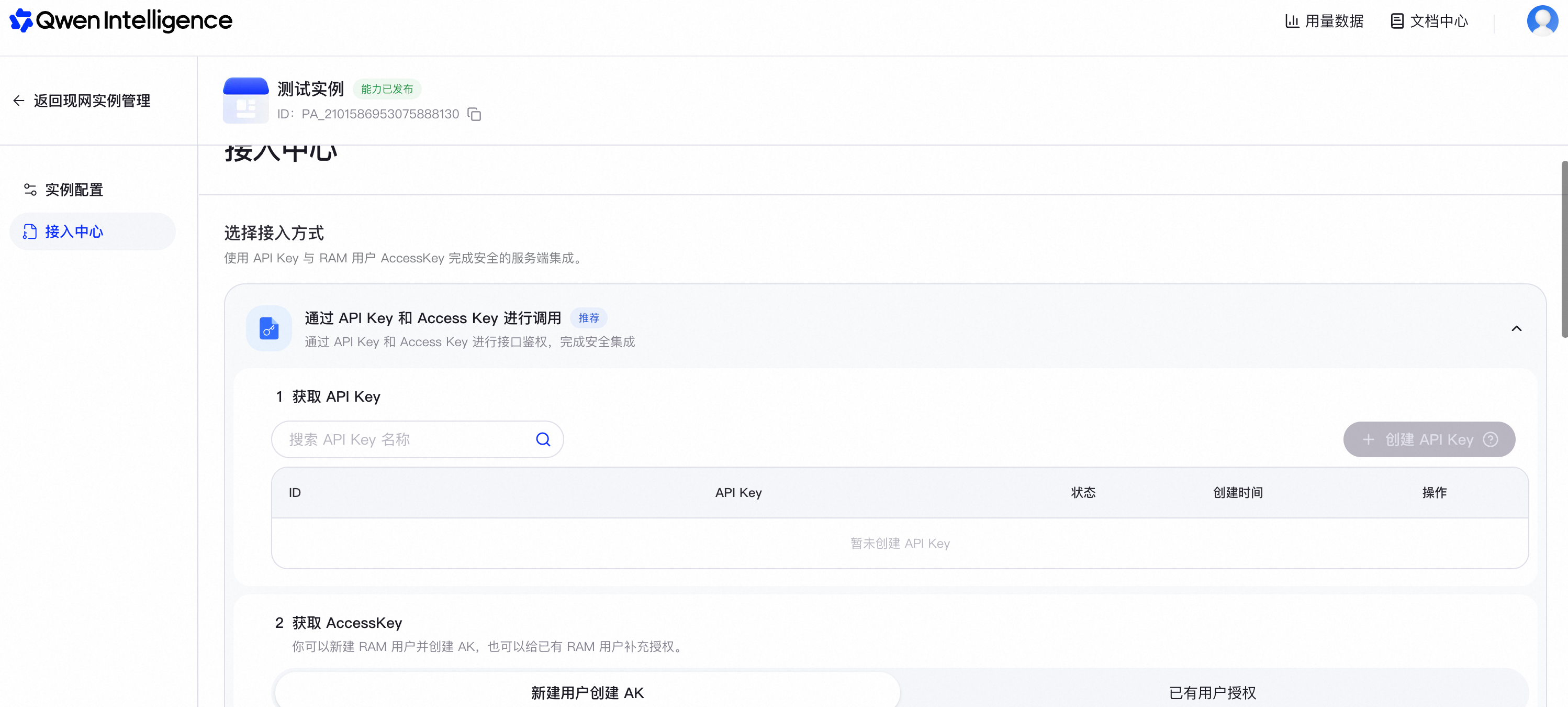Click the Qwen Intelligence logo
Viewport: 1568px width, 707px height.
(x=120, y=21)
